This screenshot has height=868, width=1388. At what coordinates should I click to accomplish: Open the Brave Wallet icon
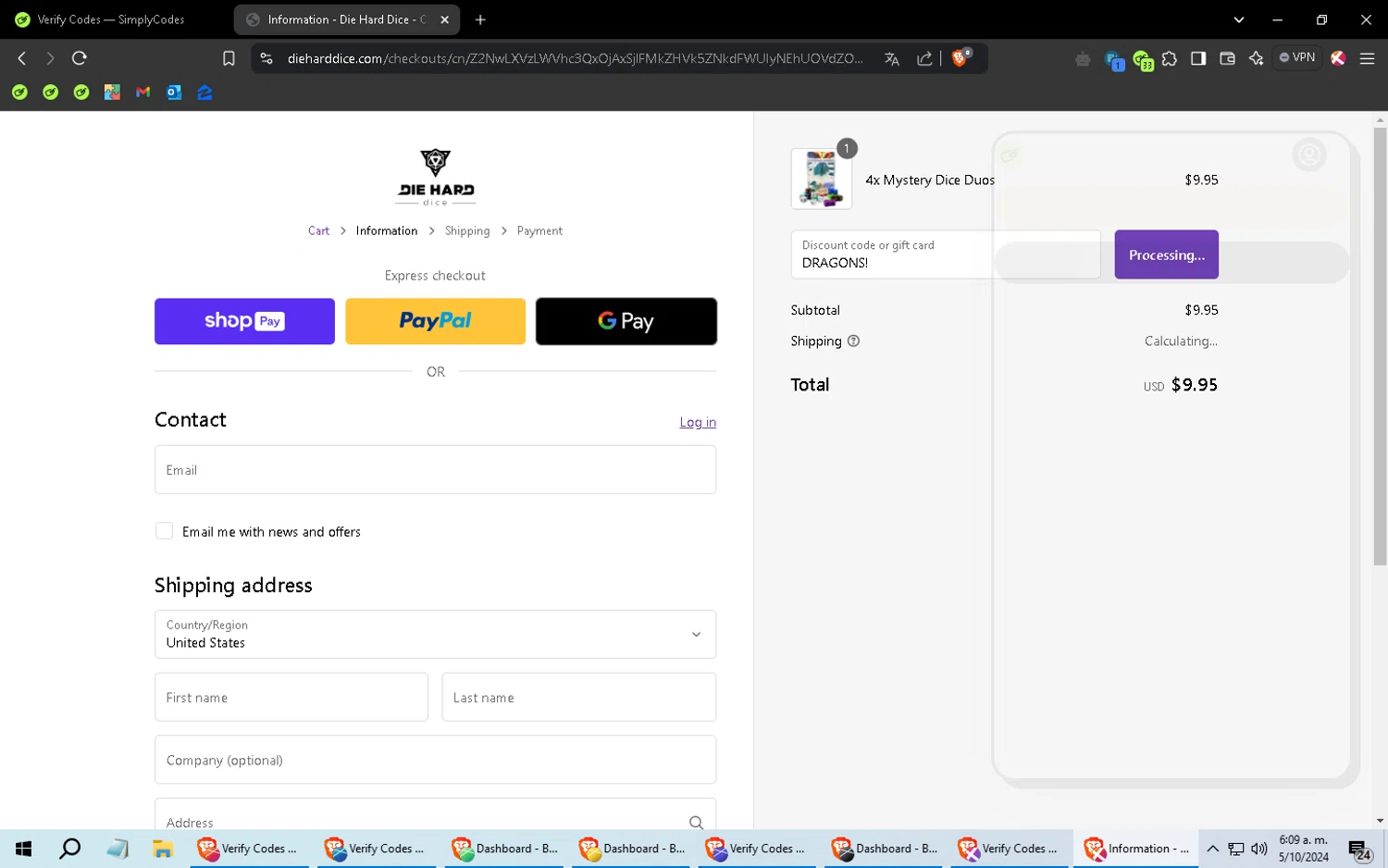[1227, 58]
